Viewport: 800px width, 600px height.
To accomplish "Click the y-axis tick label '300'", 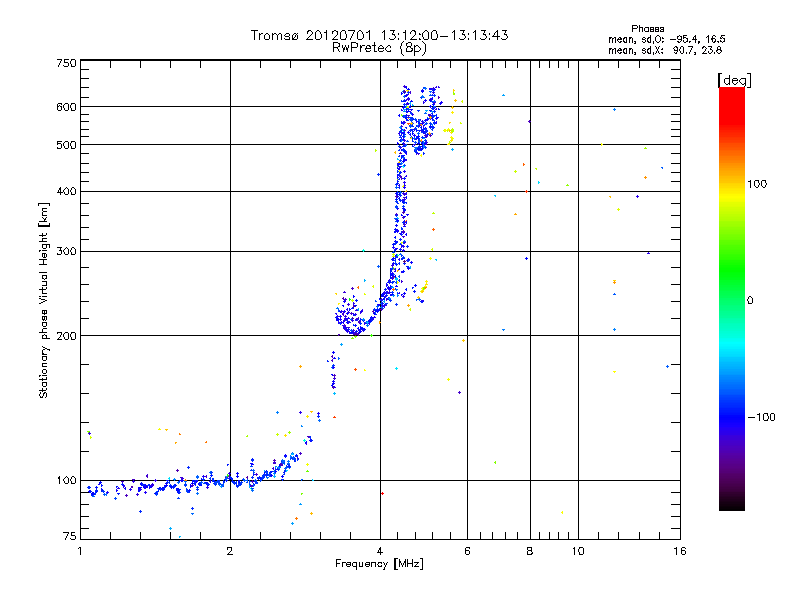I will click(x=67, y=252).
